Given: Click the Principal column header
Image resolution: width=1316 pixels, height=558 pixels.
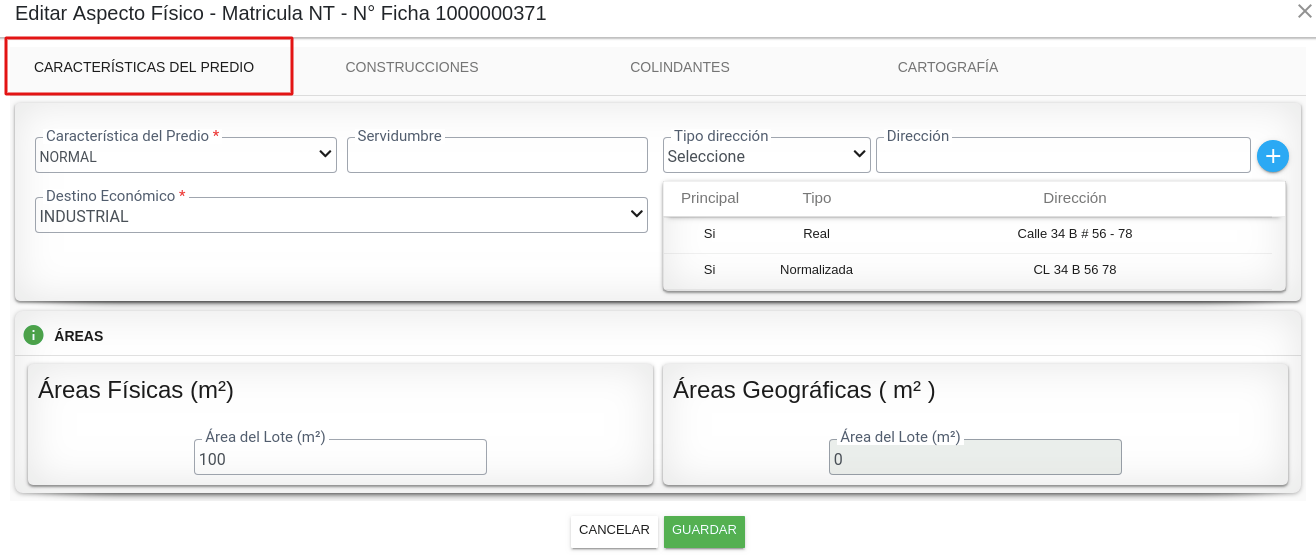Looking at the screenshot, I should click(709, 198).
